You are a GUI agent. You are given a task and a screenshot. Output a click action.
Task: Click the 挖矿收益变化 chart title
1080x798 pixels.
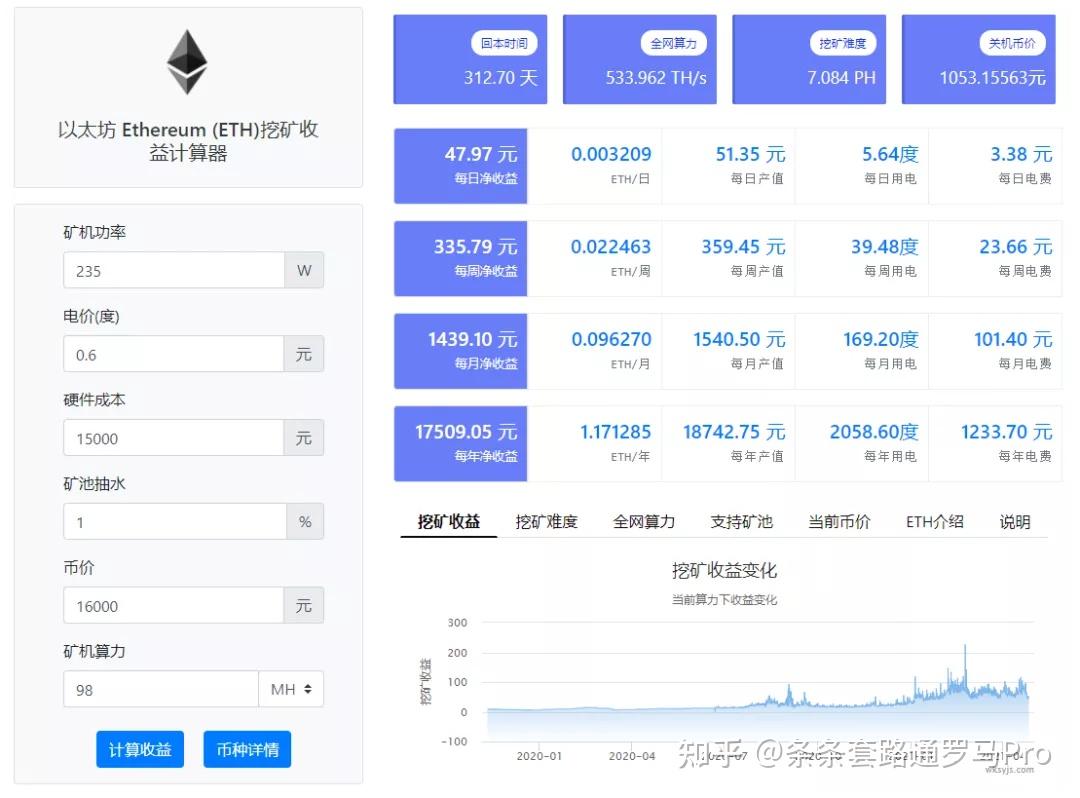(724, 570)
